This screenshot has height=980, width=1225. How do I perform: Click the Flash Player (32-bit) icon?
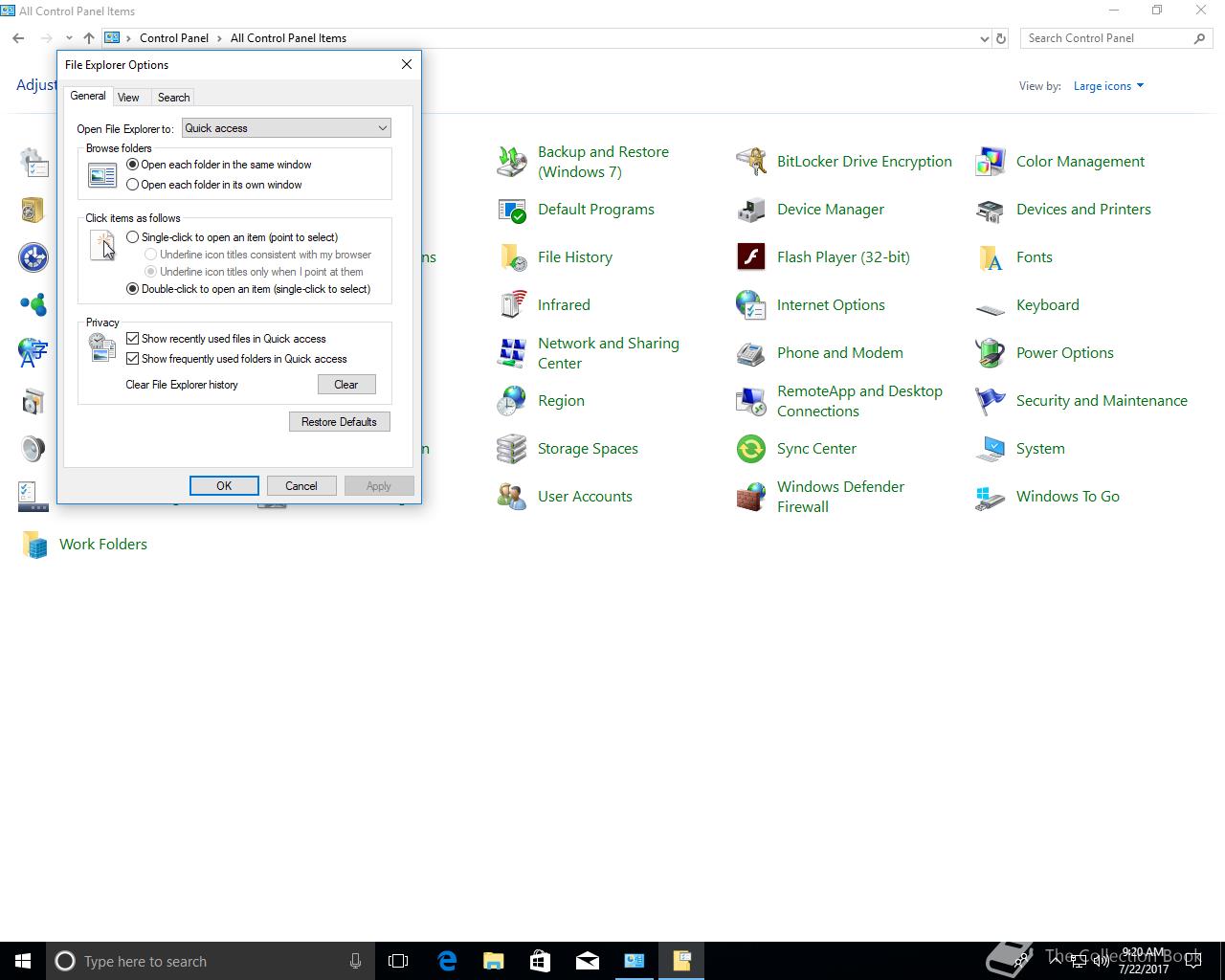(751, 257)
